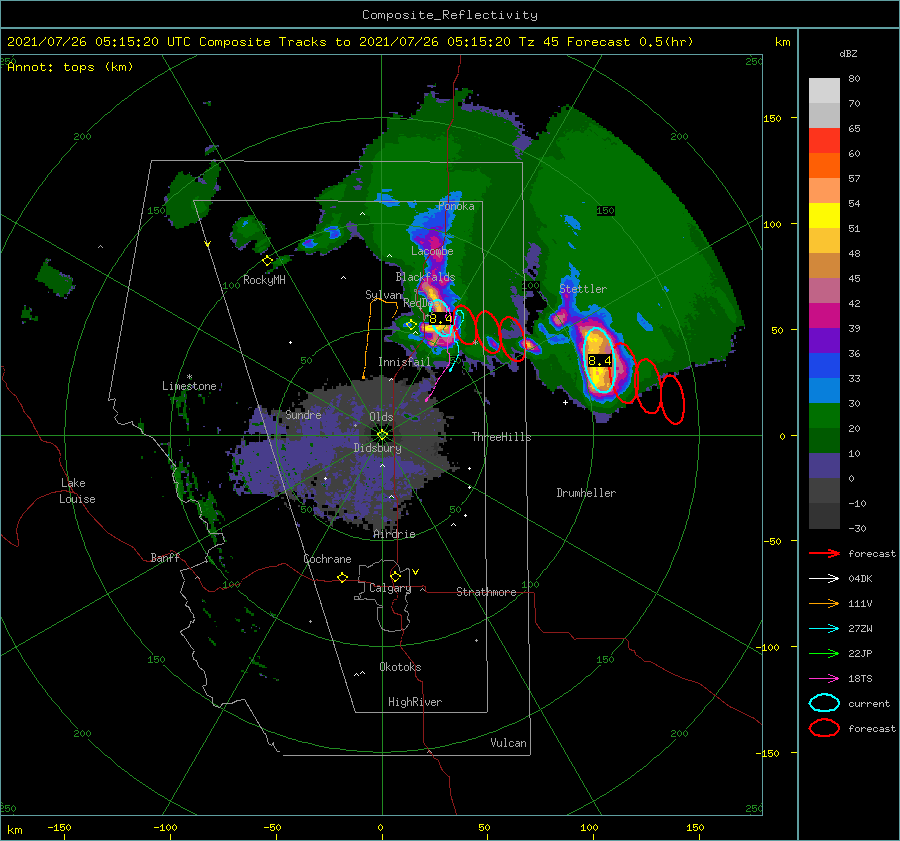900x841 pixels.
Task: Click the yellow diamond marker at Olds
Action: [382, 435]
